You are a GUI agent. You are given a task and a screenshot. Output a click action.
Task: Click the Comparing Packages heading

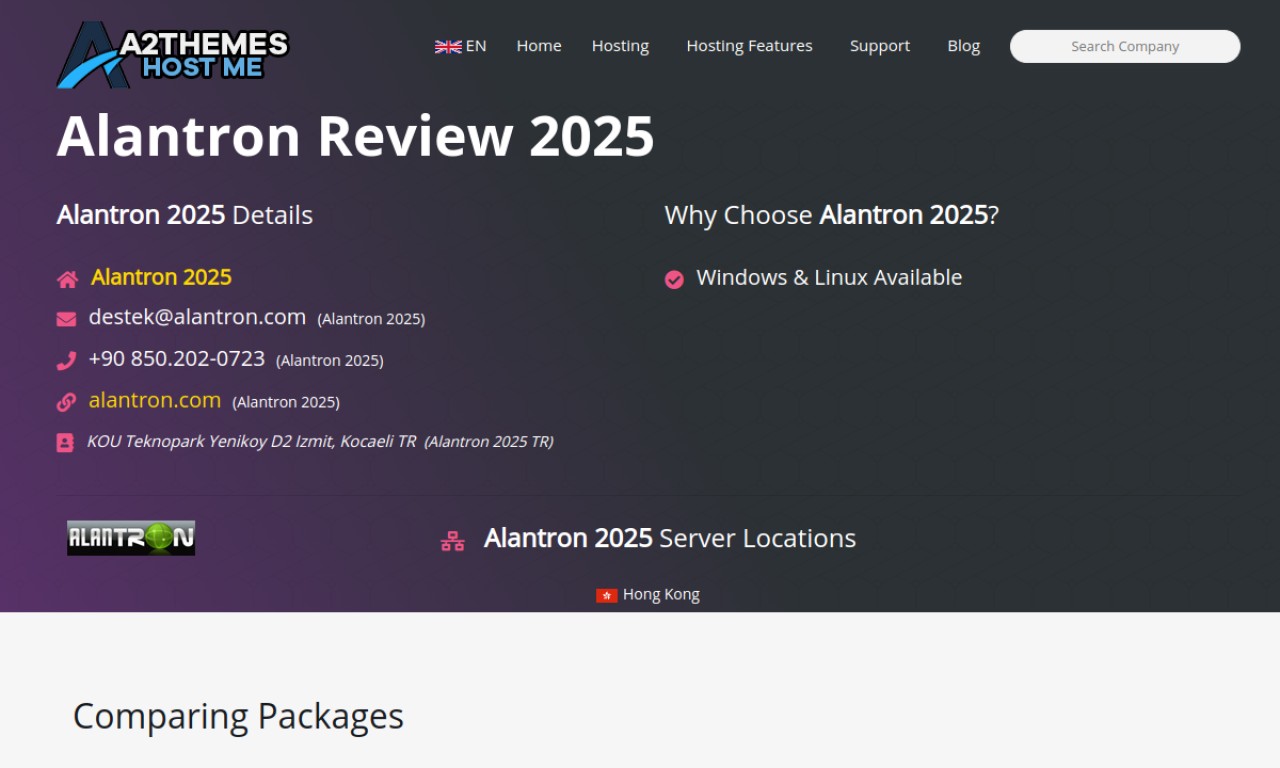click(238, 716)
